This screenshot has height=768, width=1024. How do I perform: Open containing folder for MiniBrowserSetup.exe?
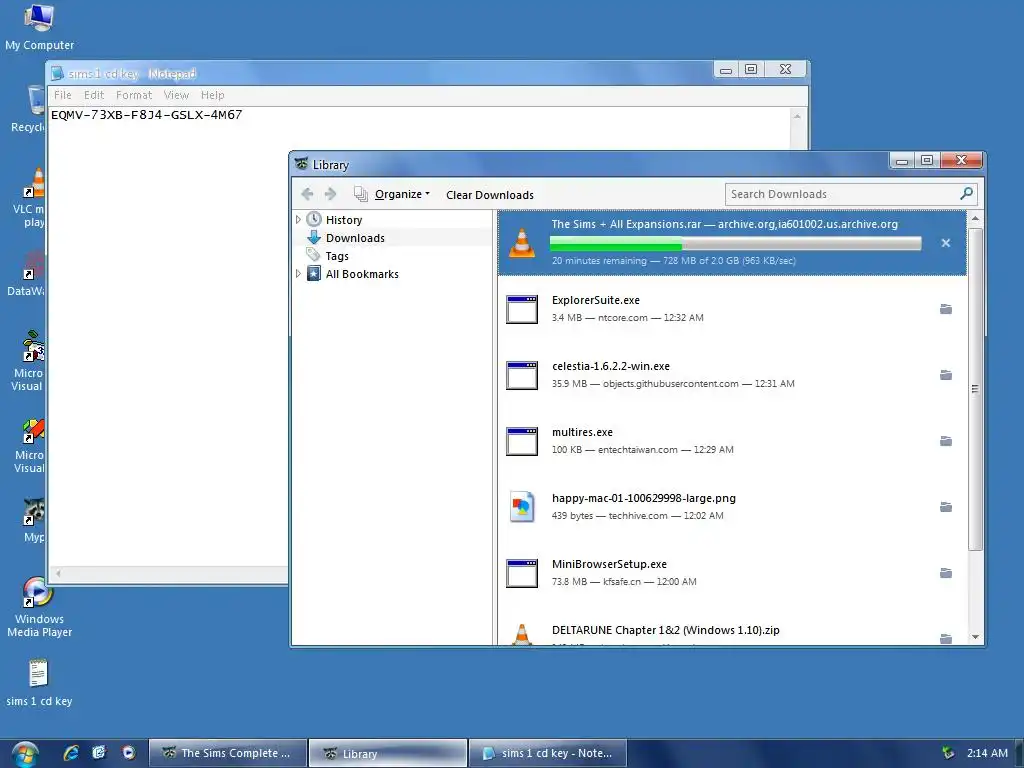coord(946,573)
